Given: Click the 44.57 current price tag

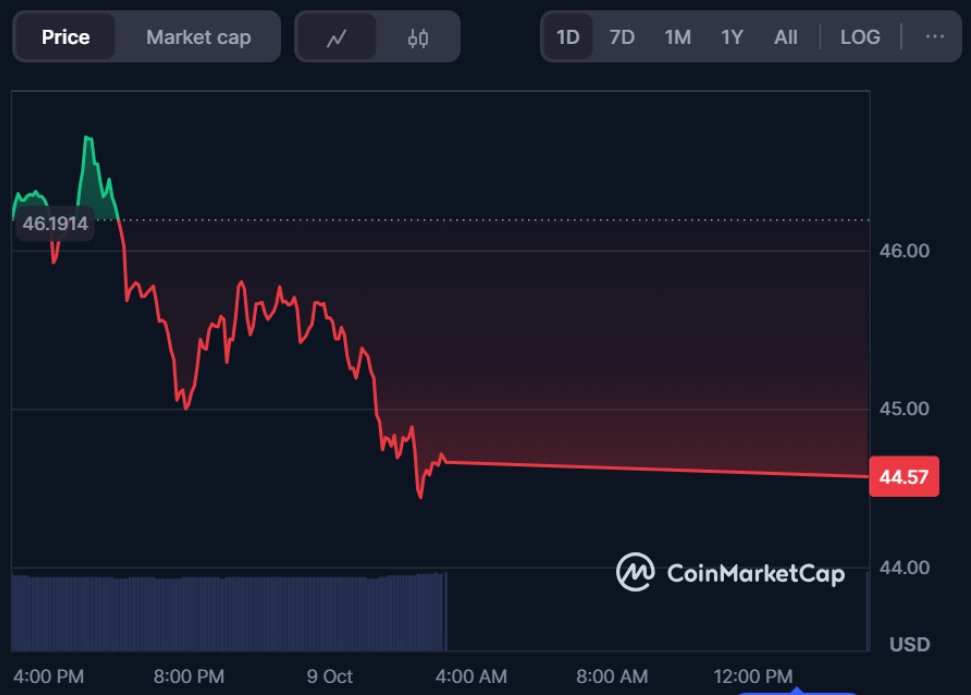Looking at the screenshot, I should [x=904, y=478].
